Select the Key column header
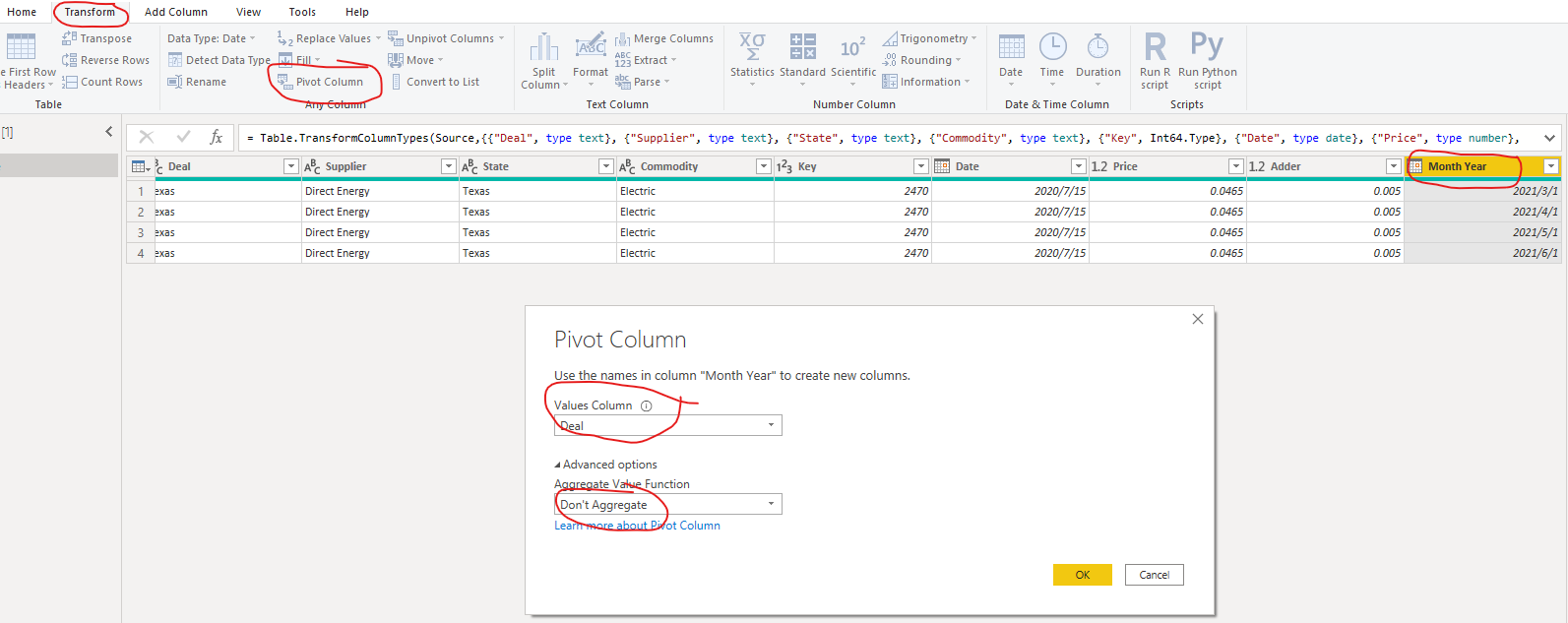 click(852, 166)
